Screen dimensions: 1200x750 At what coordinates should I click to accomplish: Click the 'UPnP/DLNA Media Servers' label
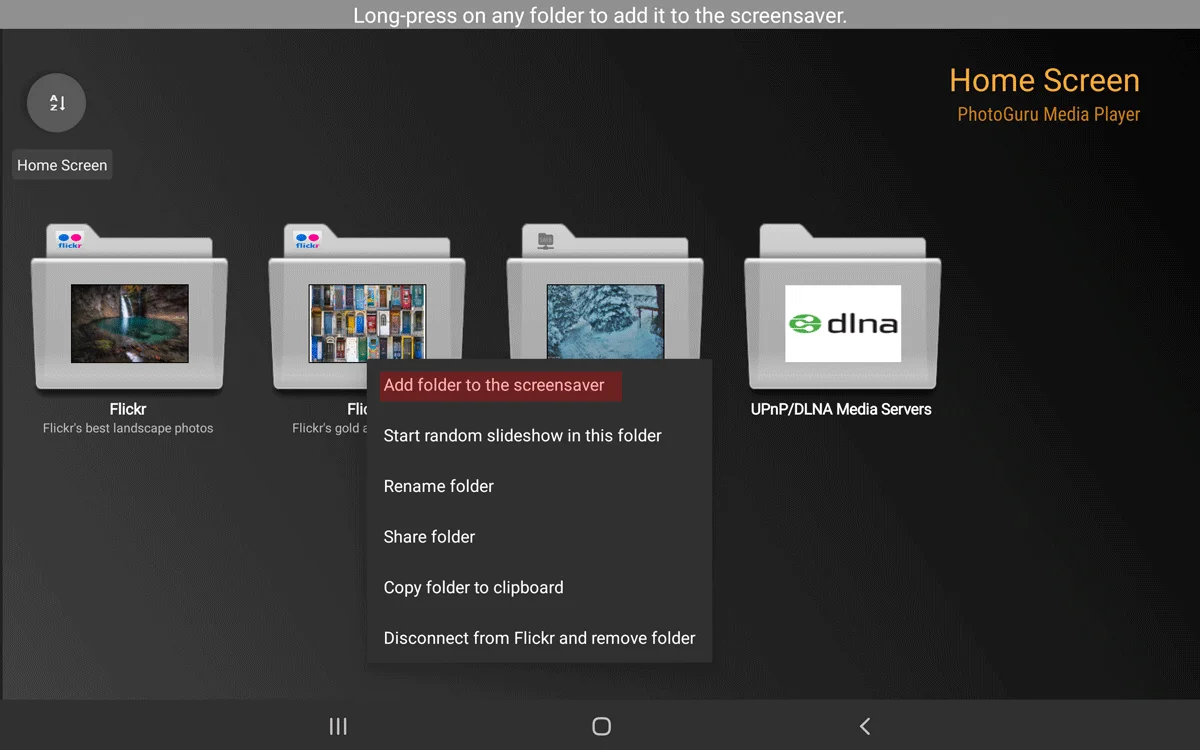(x=841, y=409)
